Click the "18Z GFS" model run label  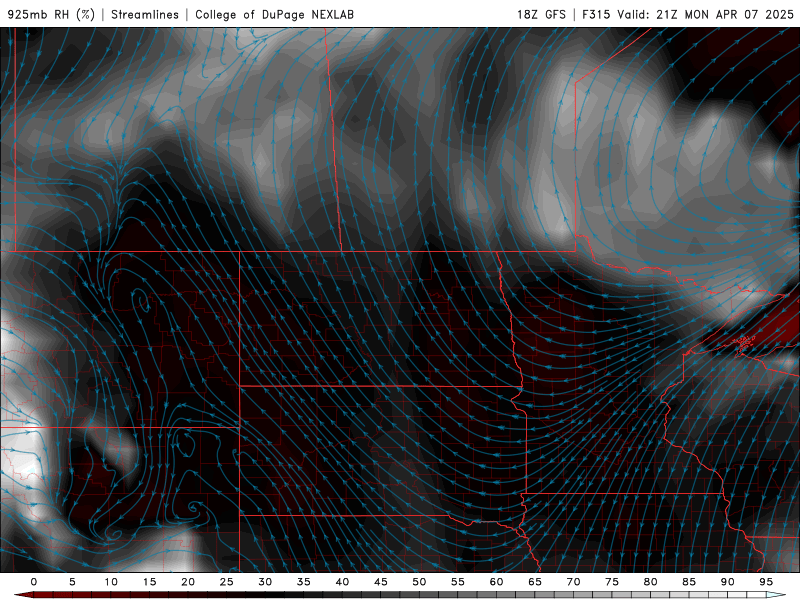point(541,14)
